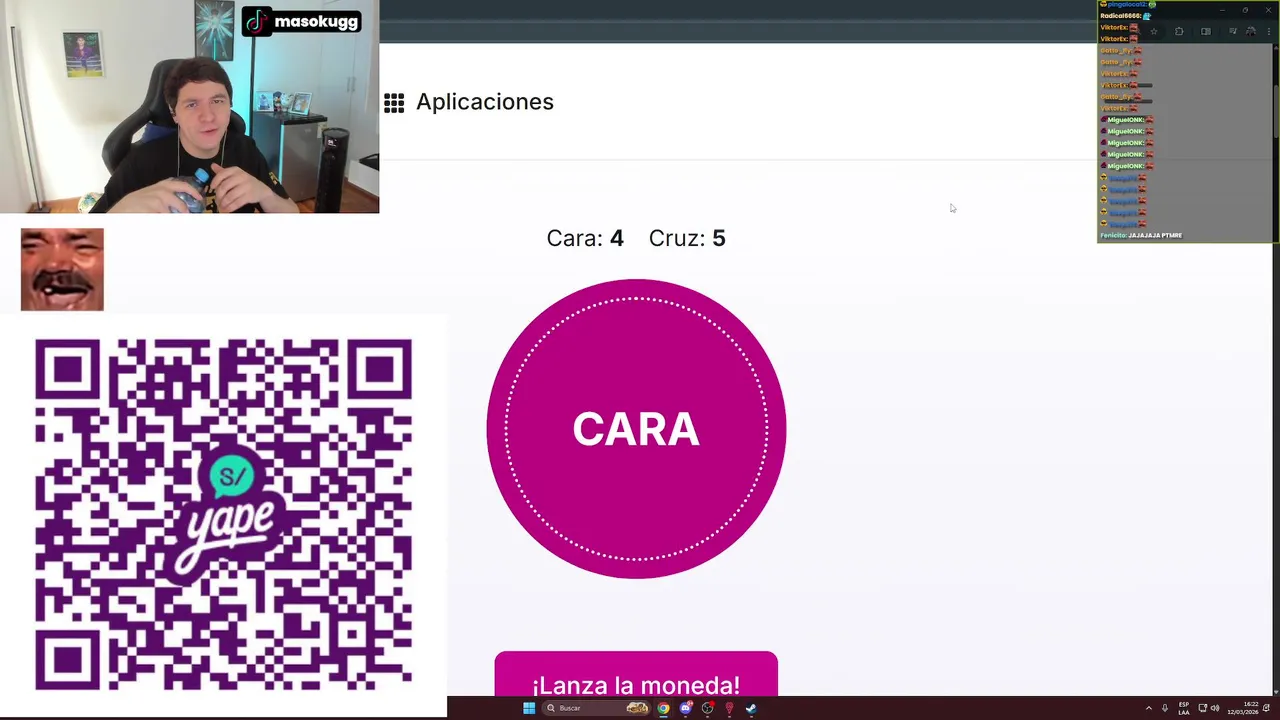Open the notification bell in tray

coord(1266,708)
